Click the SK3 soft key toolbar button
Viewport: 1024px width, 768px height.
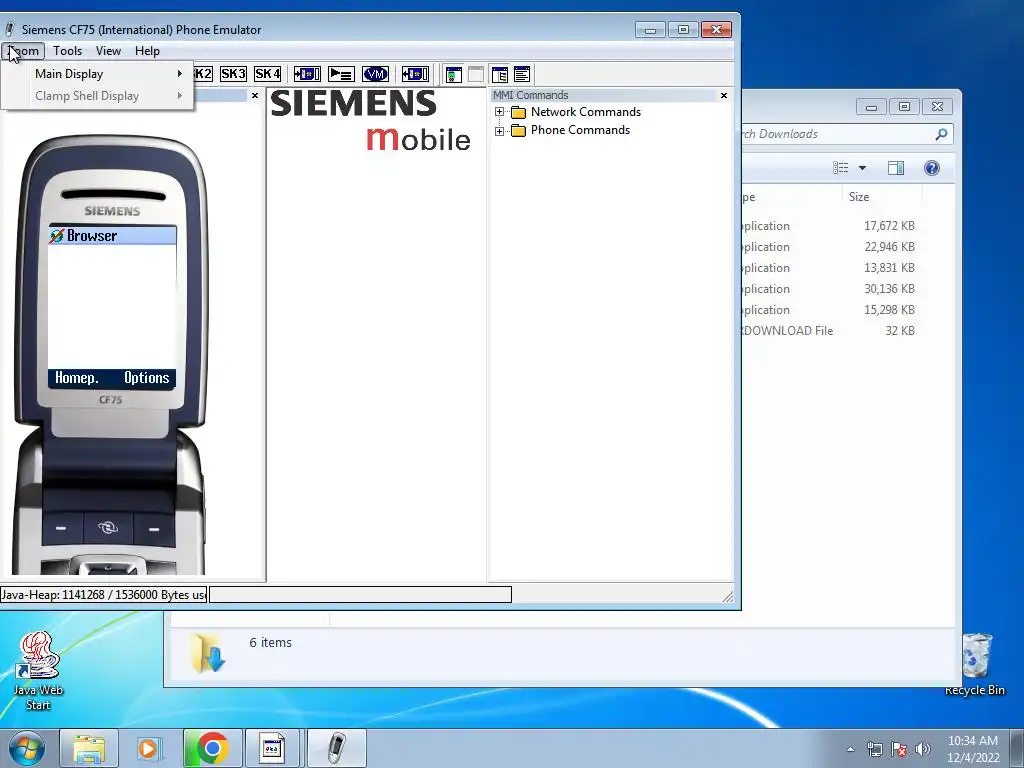click(x=233, y=74)
